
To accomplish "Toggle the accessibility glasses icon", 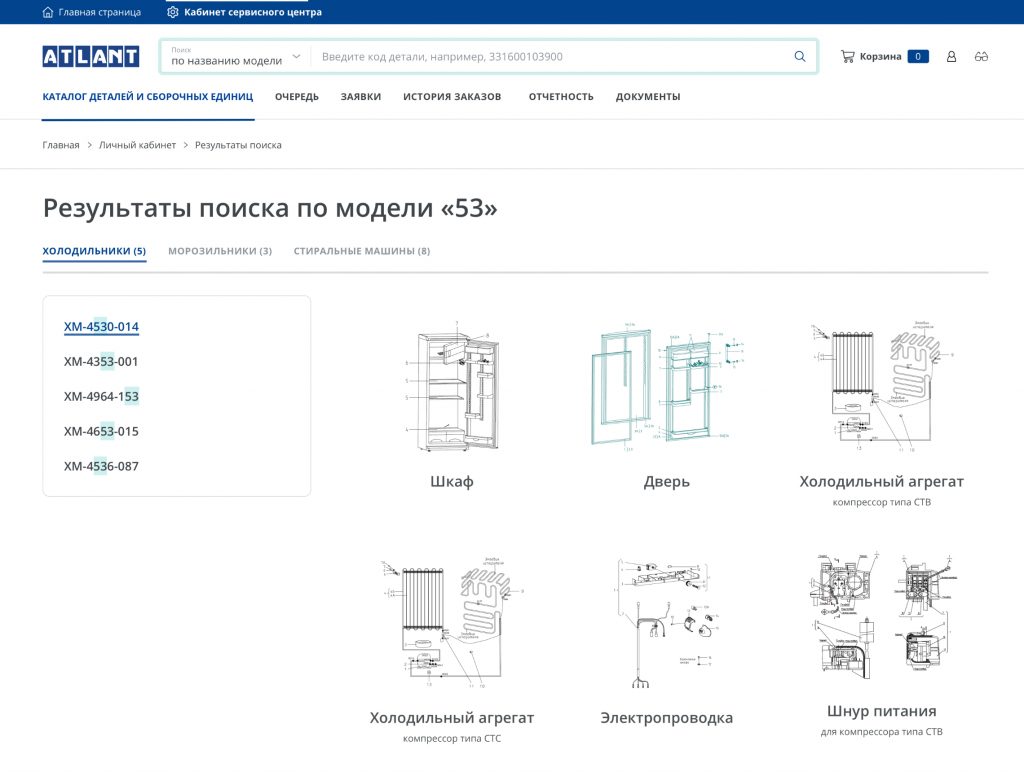I will pyautogui.click(x=981, y=57).
